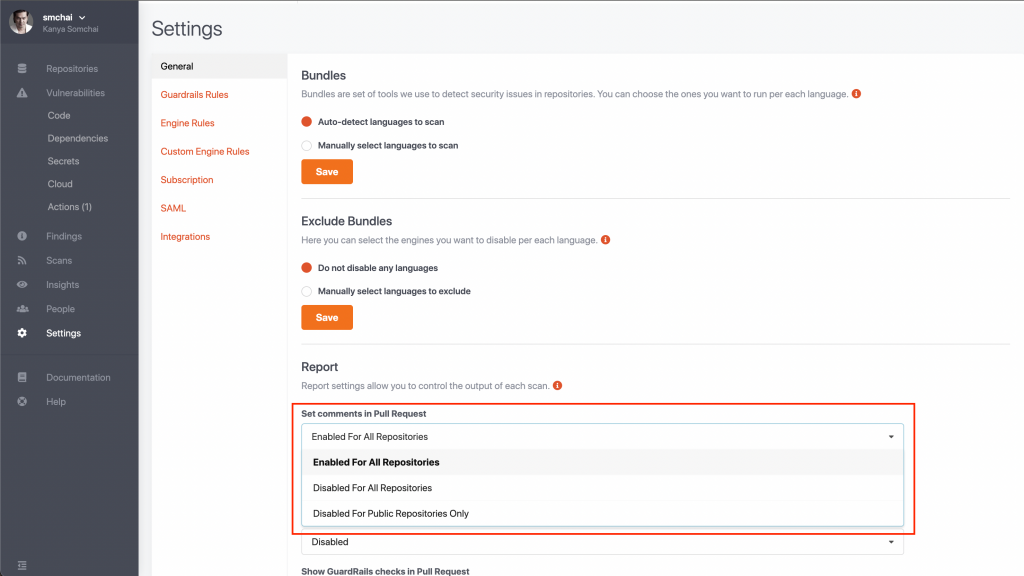This screenshot has height=576, width=1024.
Task: Click the smchai username text
Action: pos(57,18)
